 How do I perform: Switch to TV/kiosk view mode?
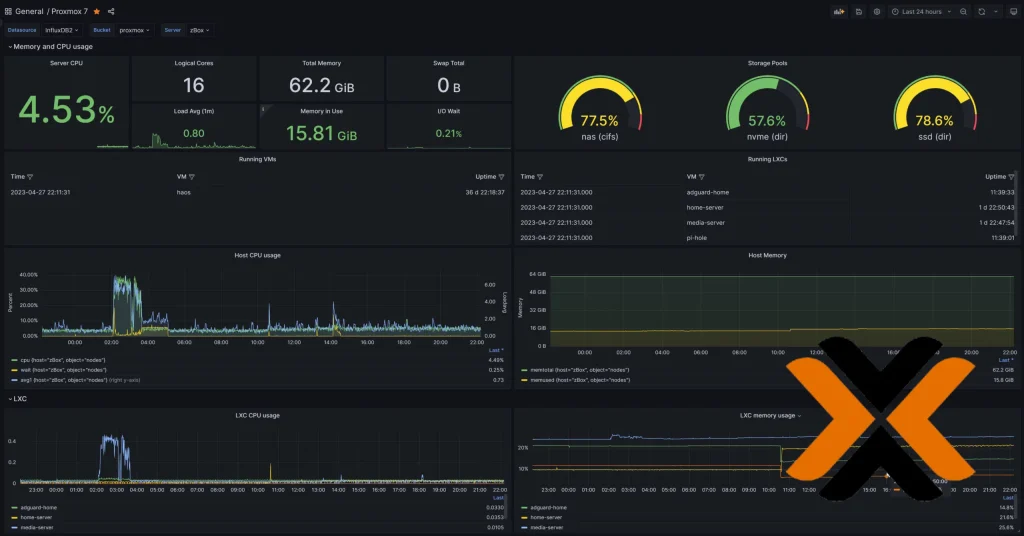[1014, 12]
